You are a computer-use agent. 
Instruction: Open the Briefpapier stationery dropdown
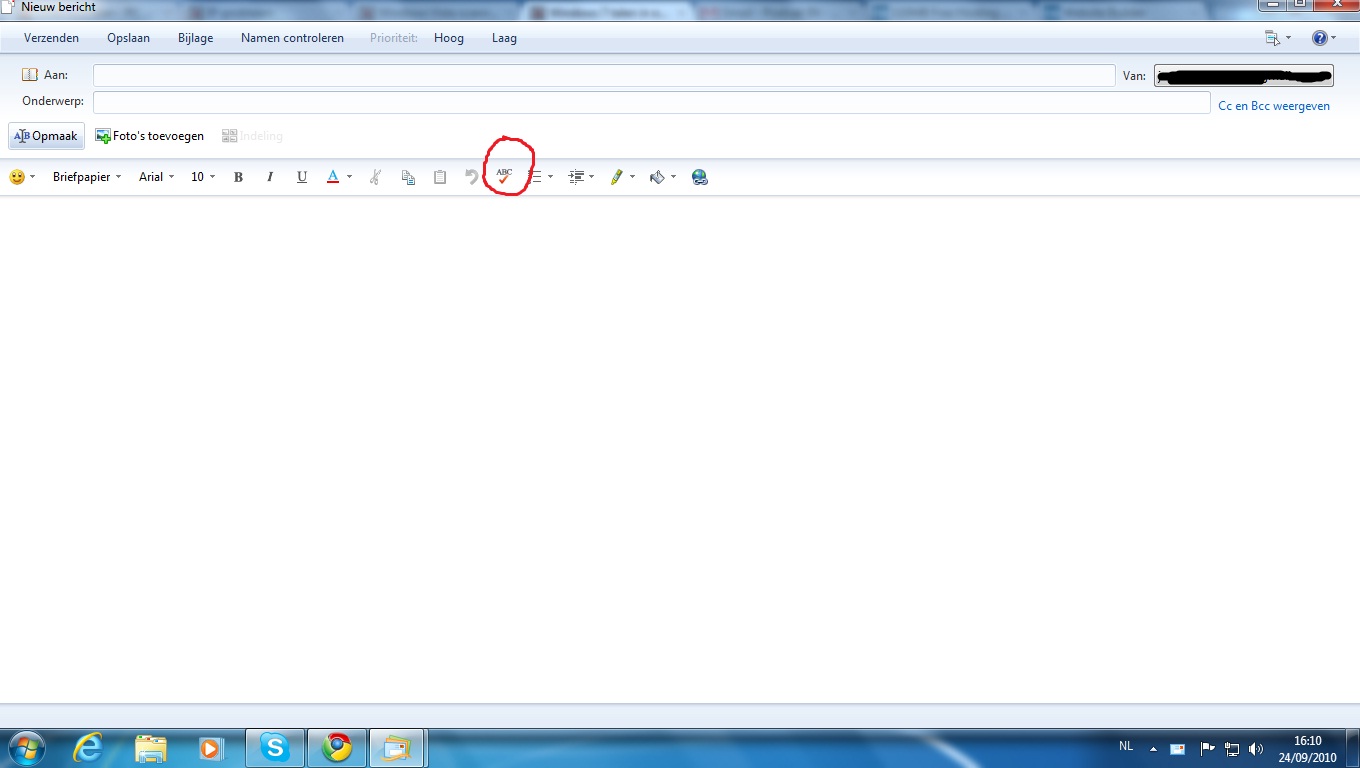pyautogui.click(x=87, y=177)
